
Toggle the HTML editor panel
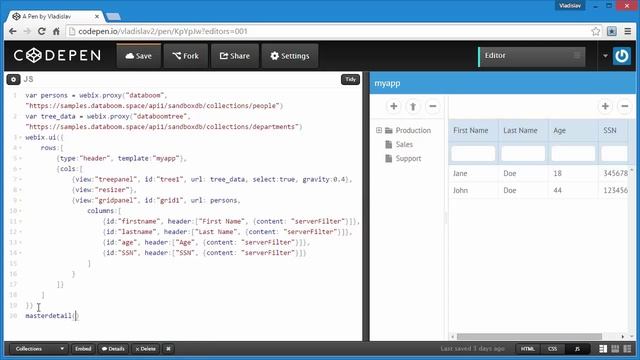pos(527,349)
